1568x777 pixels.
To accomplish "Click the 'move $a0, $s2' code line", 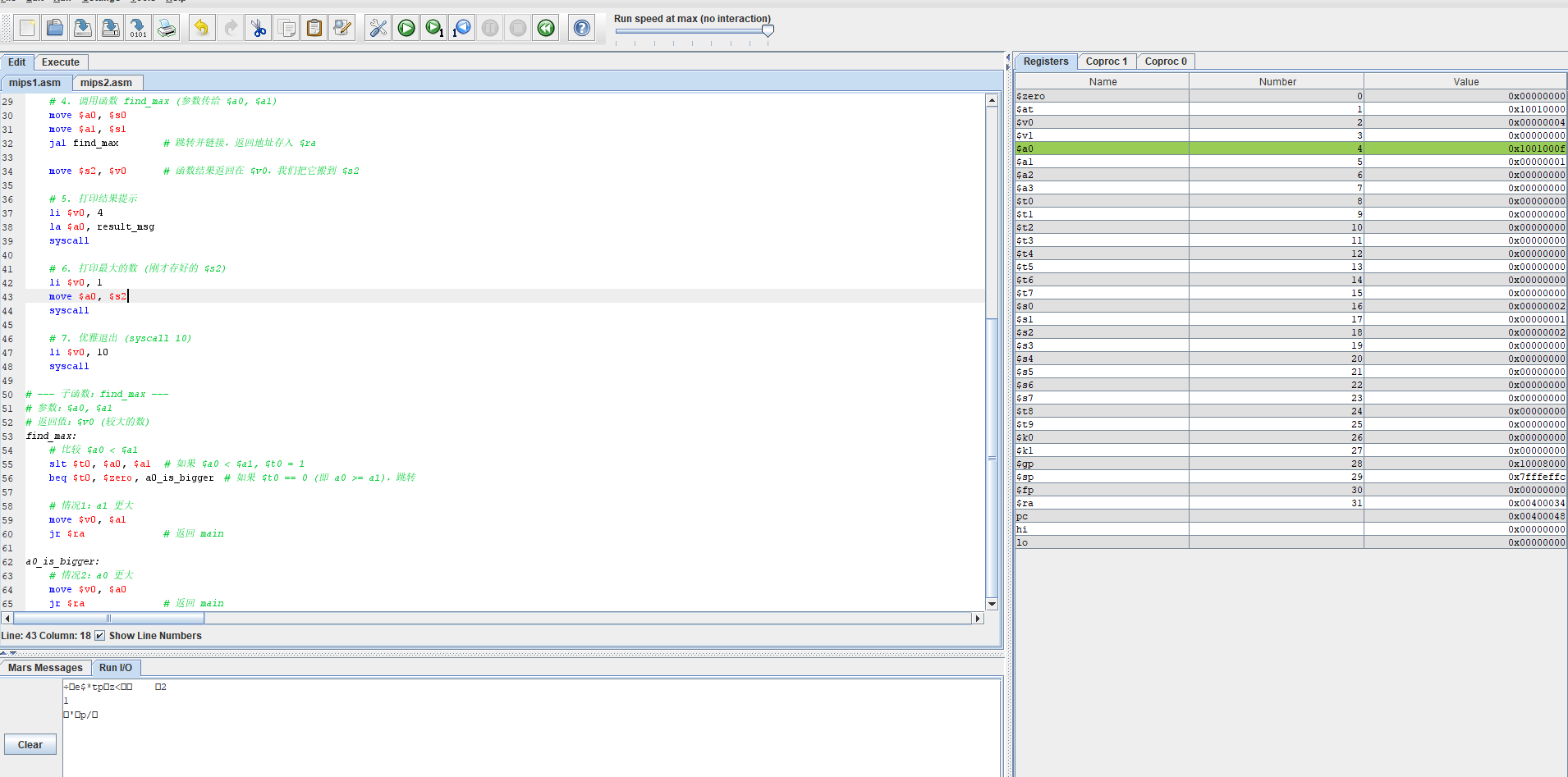I will [x=88, y=296].
